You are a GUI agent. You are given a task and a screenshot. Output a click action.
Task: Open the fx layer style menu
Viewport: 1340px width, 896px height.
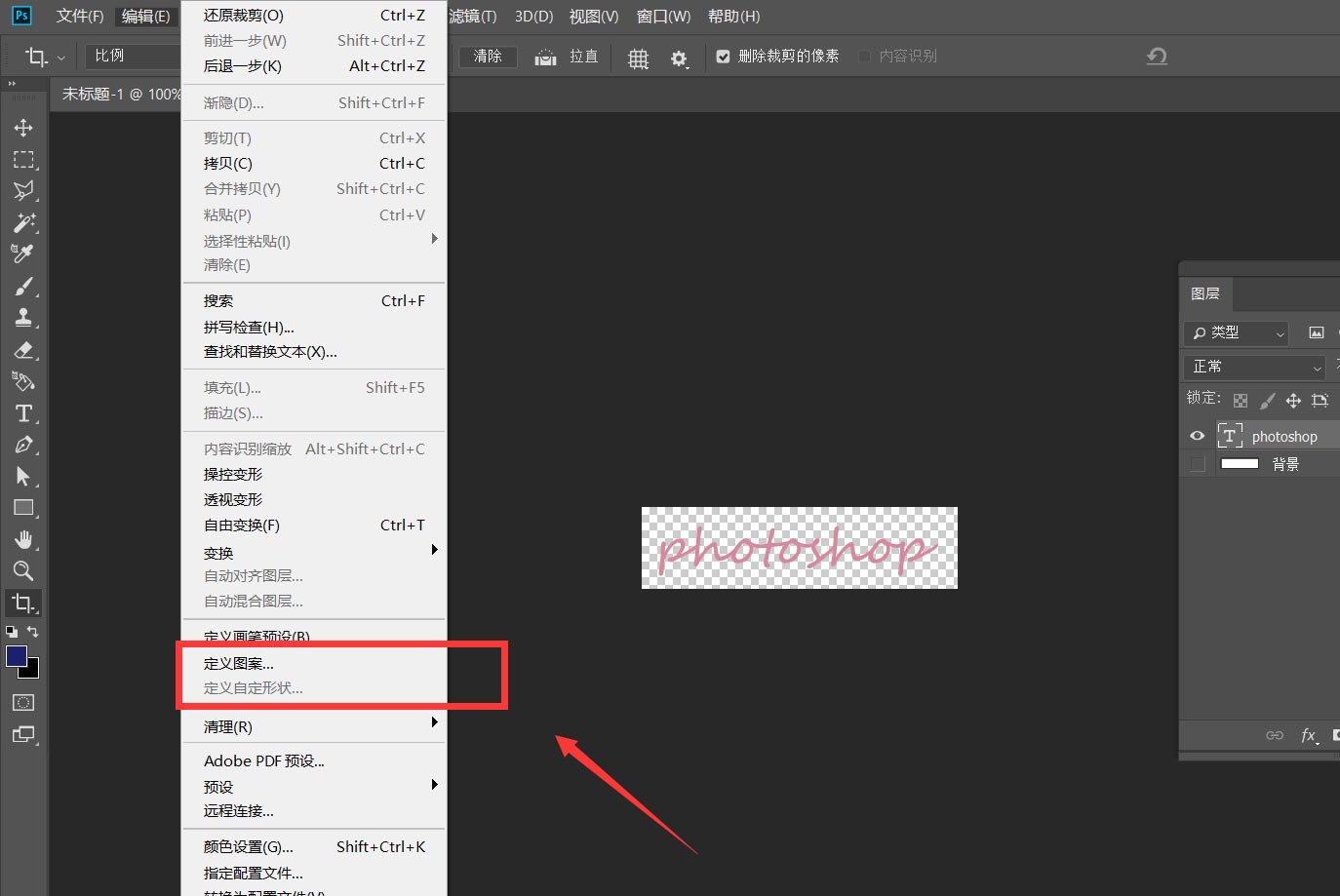[1310, 735]
